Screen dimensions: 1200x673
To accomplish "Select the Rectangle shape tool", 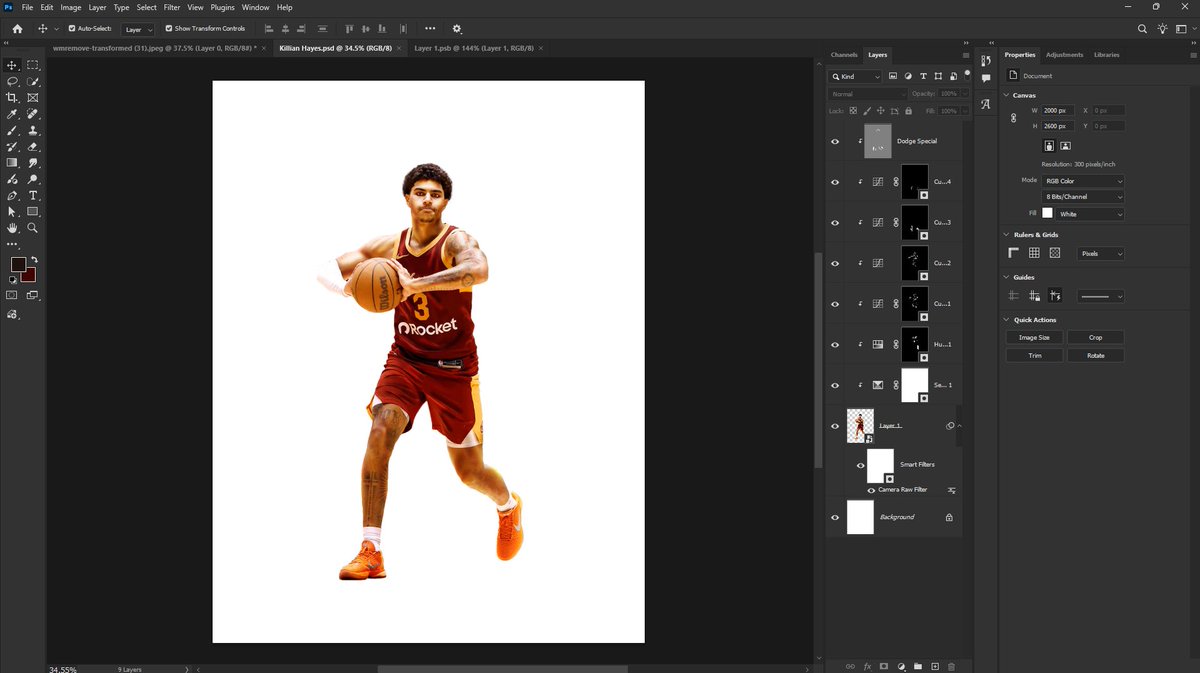I will 33,211.
